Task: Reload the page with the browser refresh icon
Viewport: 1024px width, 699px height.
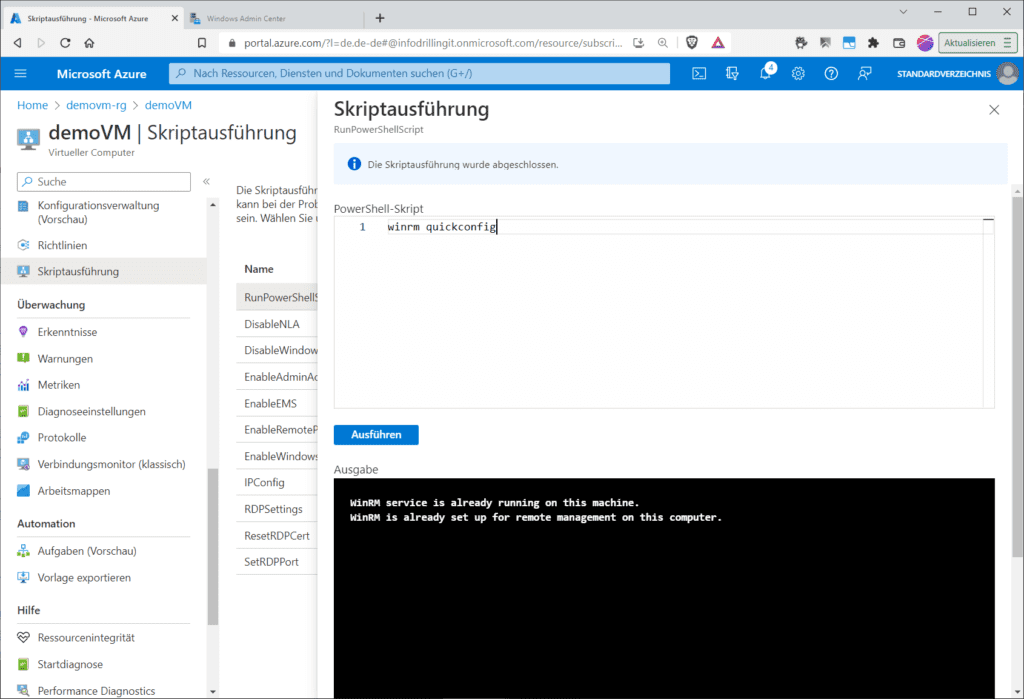Action: (x=65, y=43)
